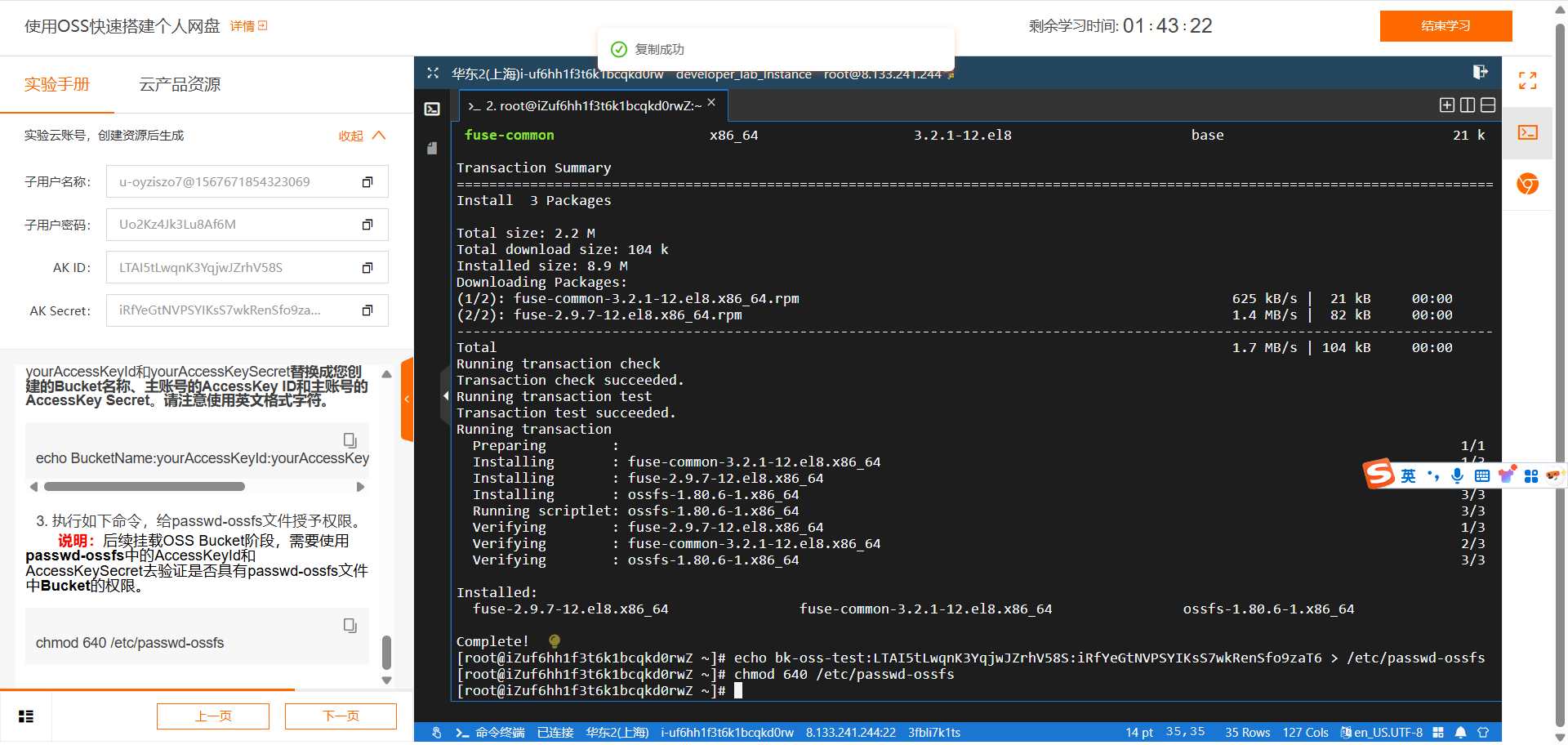
Task: Click the hand icon in the status bar
Action: click(x=437, y=733)
